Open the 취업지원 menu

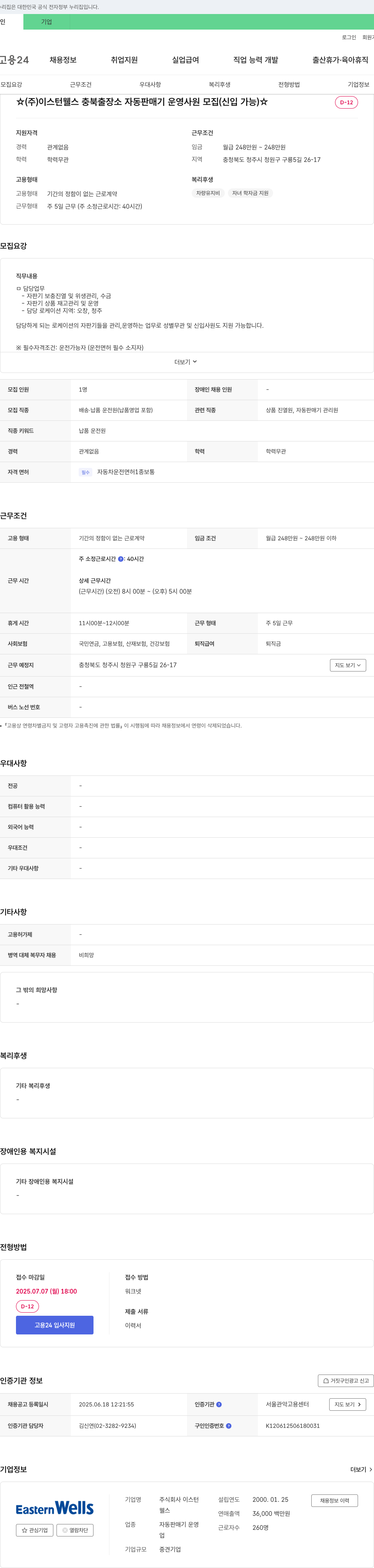click(124, 60)
